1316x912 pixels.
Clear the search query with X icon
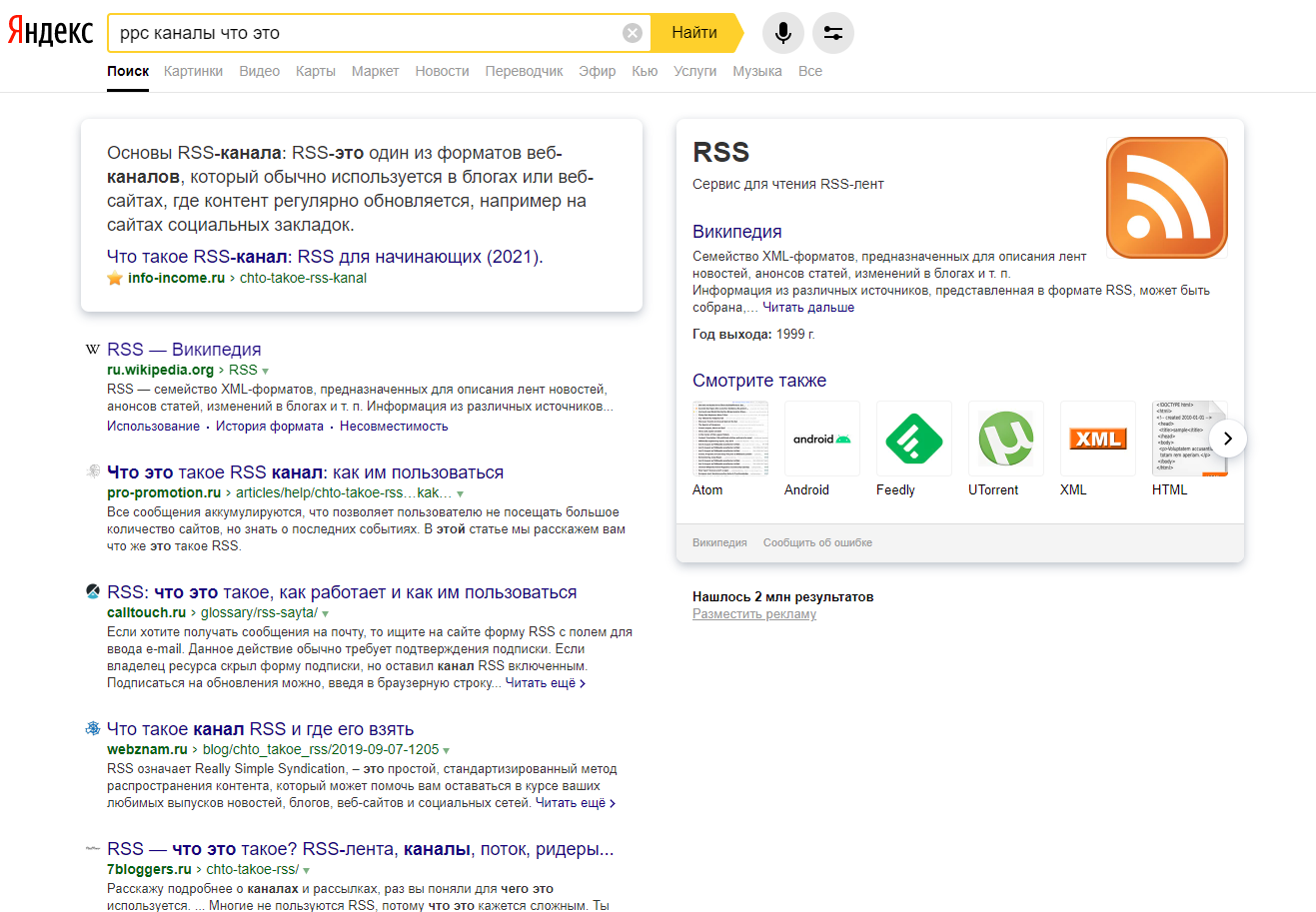click(633, 33)
